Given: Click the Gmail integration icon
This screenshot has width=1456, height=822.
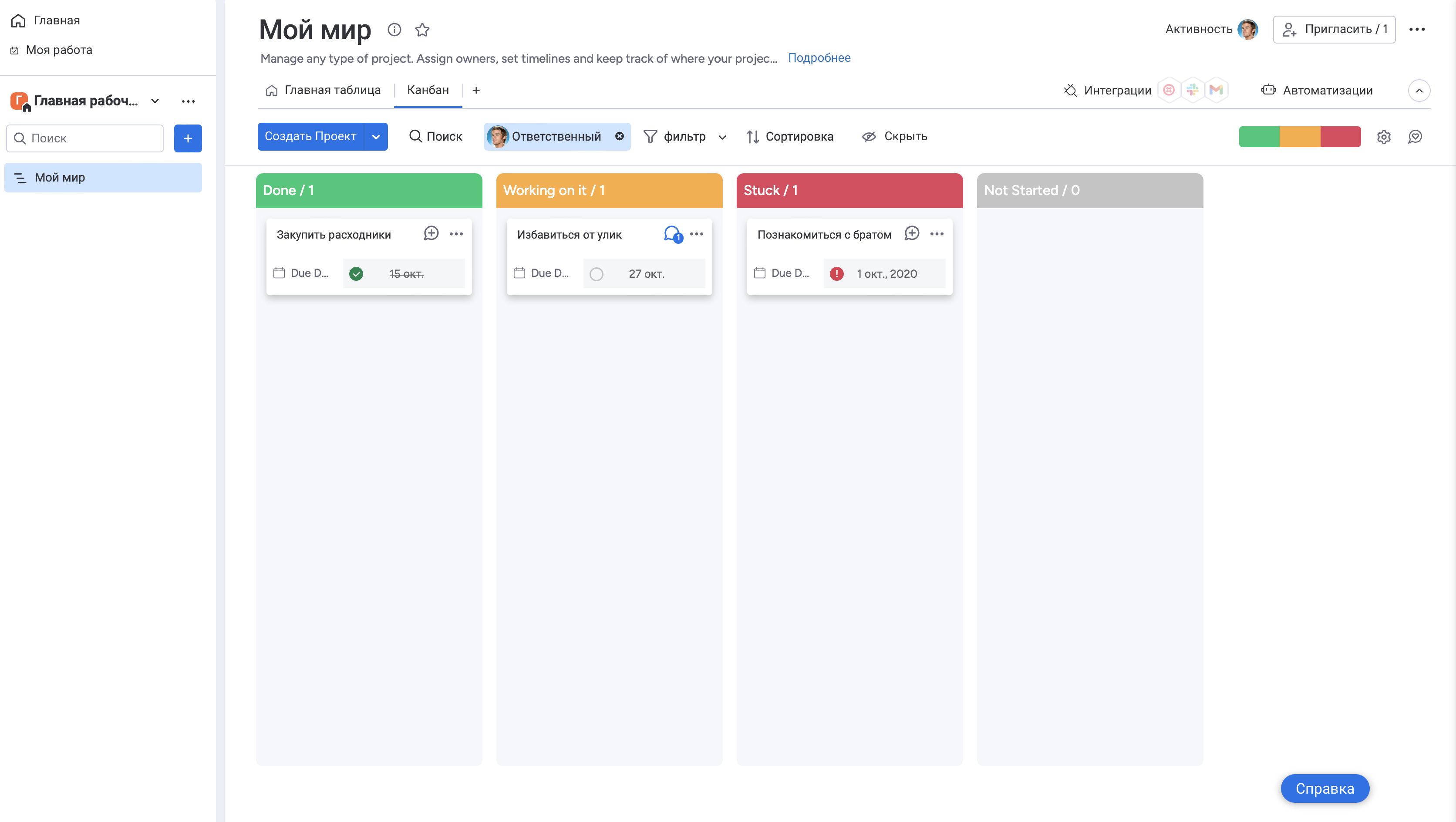Looking at the screenshot, I should (x=1216, y=90).
